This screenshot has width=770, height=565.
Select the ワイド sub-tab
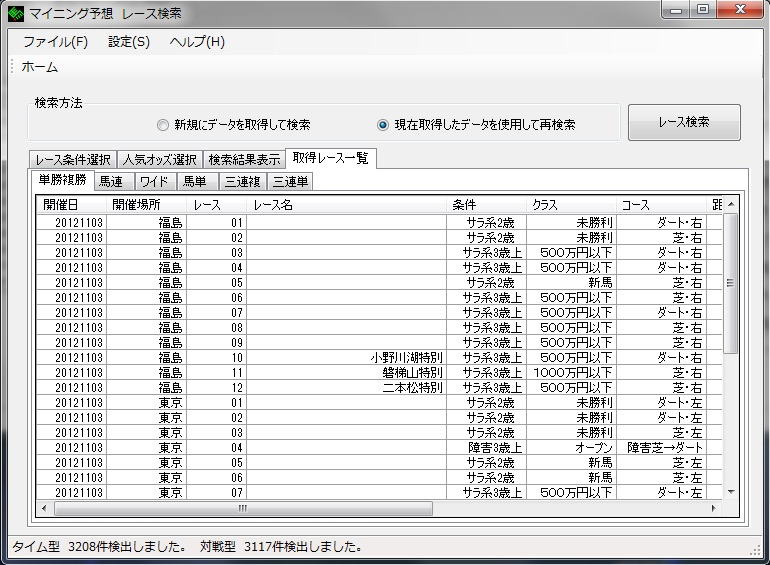click(x=154, y=182)
